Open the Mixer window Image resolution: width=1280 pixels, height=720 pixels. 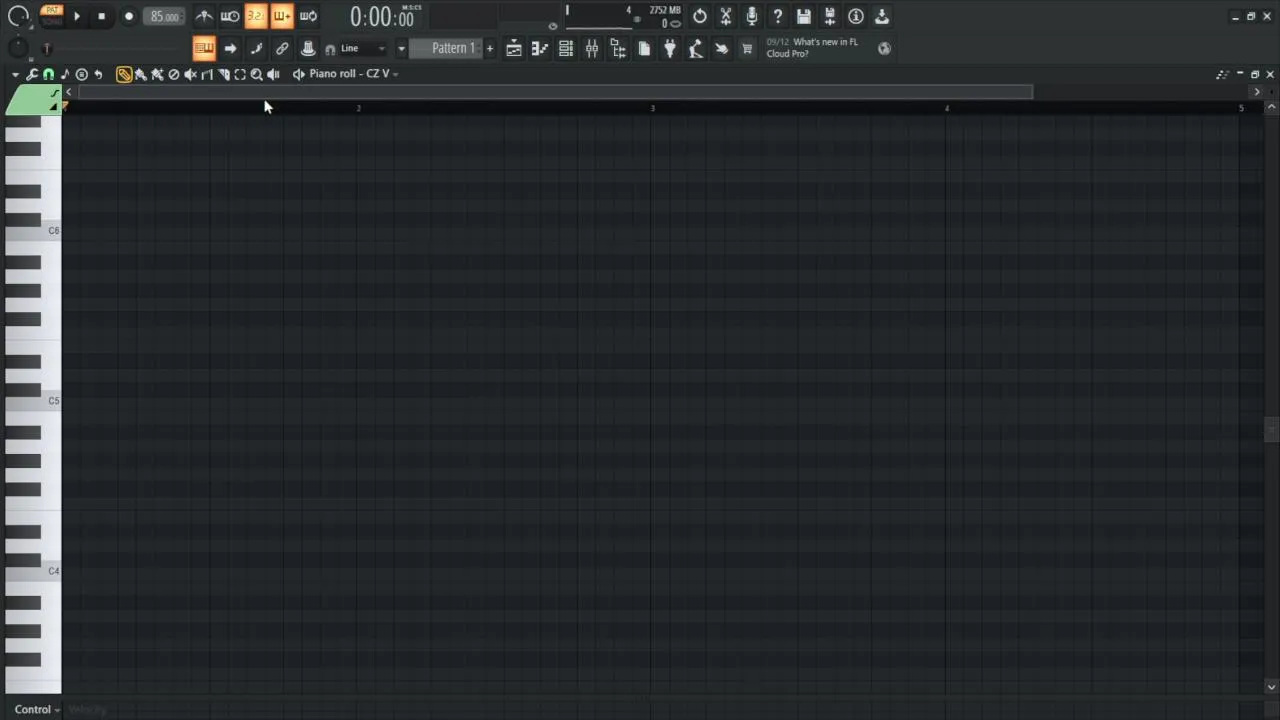tap(592, 48)
